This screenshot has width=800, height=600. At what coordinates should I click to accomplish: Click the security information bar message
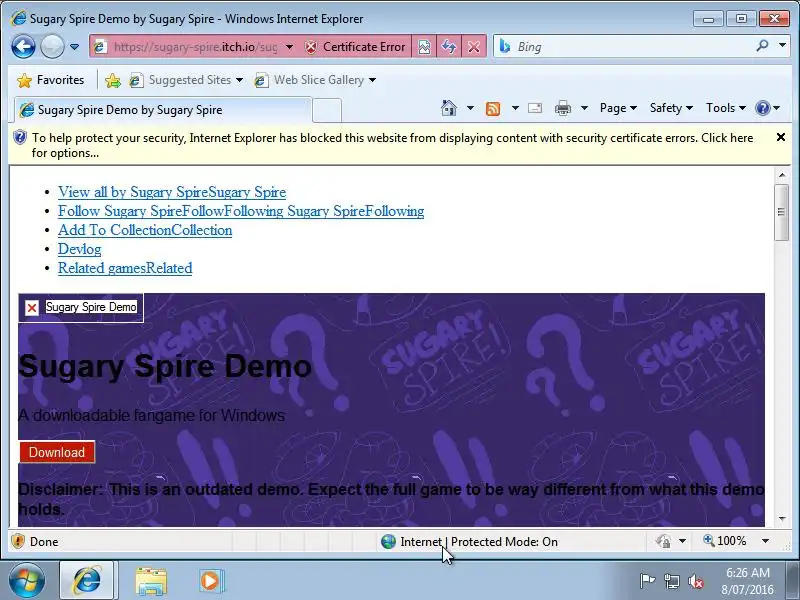(x=392, y=145)
